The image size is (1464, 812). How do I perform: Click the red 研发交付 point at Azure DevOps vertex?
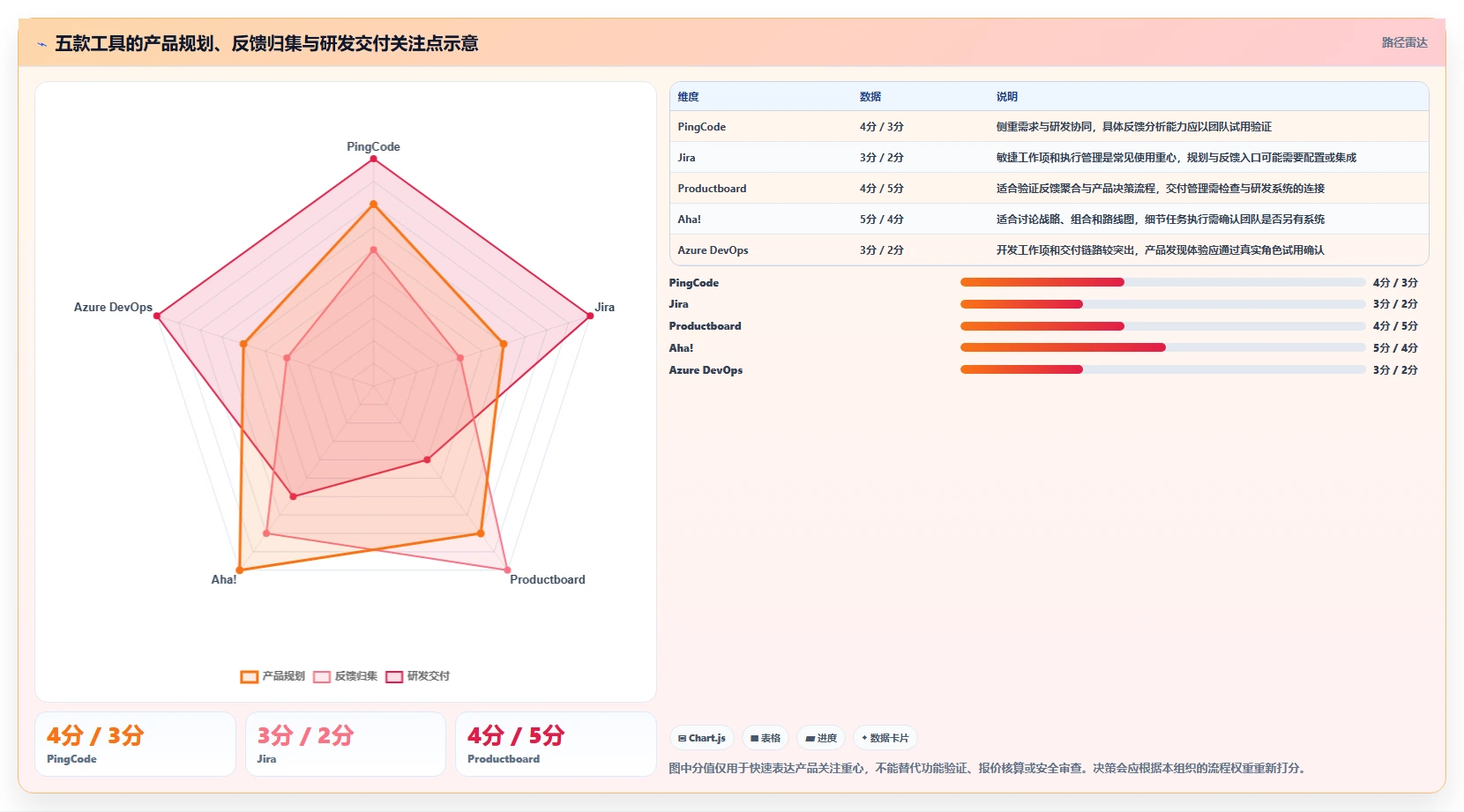pyautogui.click(x=157, y=316)
